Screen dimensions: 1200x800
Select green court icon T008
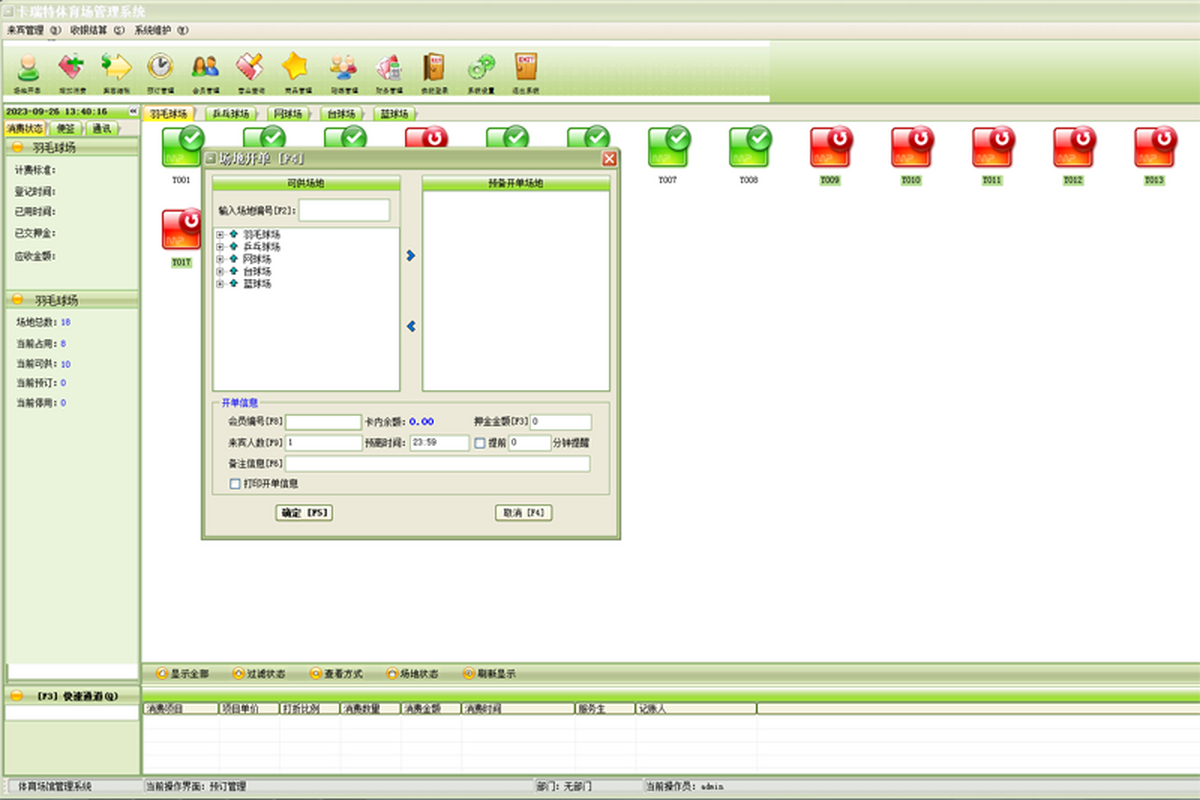click(x=749, y=148)
